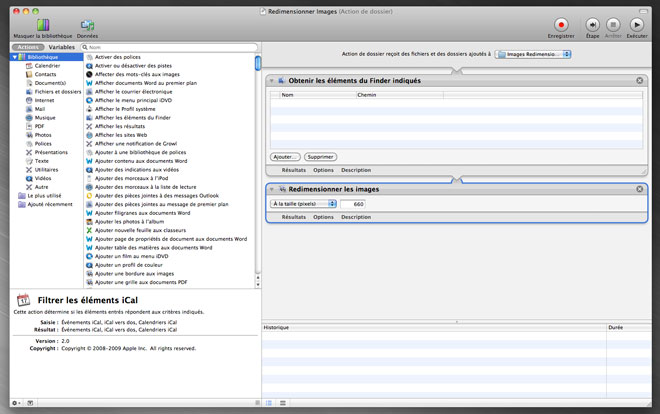
Task: Open Options in the Finder items action
Action: click(323, 170)
